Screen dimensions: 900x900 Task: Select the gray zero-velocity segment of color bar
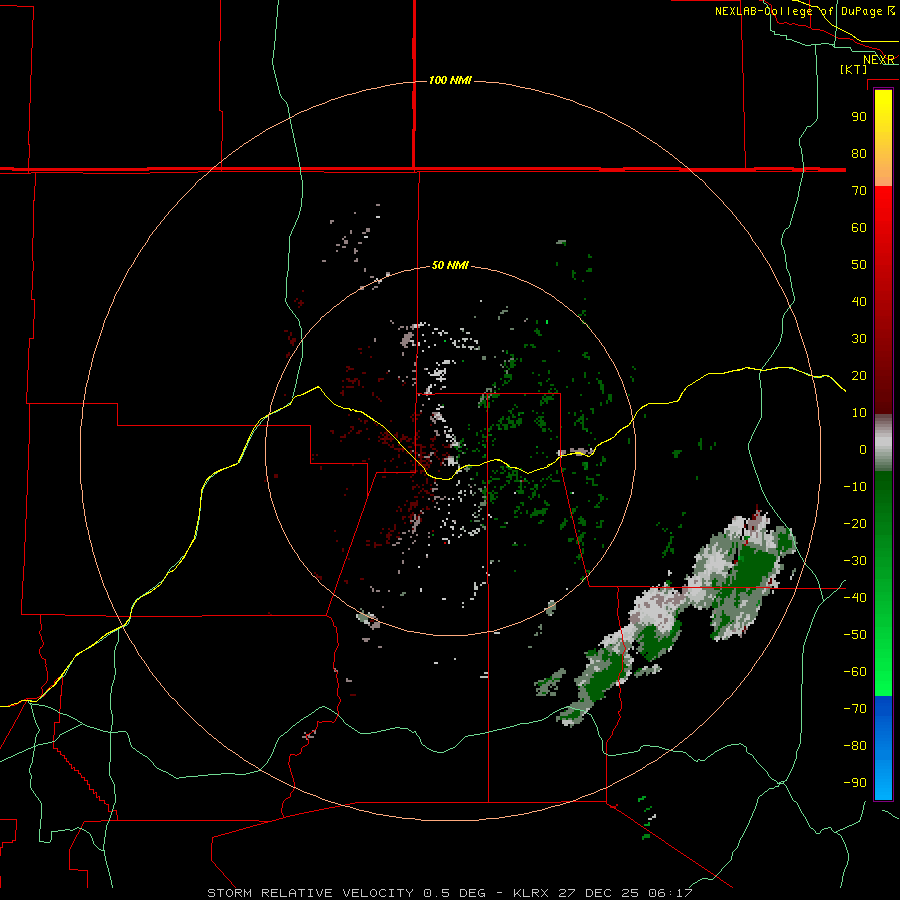[x=883, y=443]
